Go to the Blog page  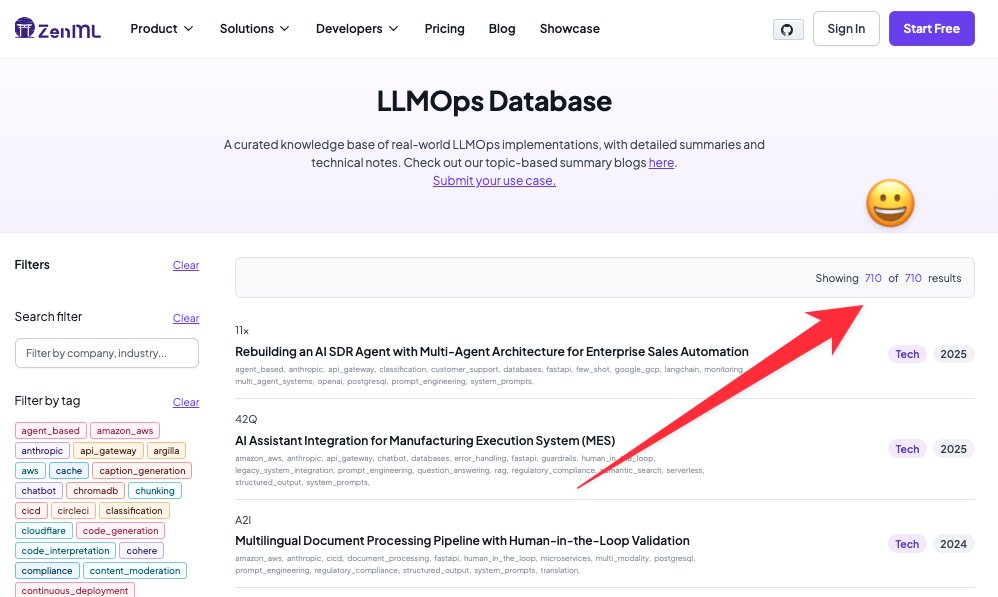coord(502,29)
